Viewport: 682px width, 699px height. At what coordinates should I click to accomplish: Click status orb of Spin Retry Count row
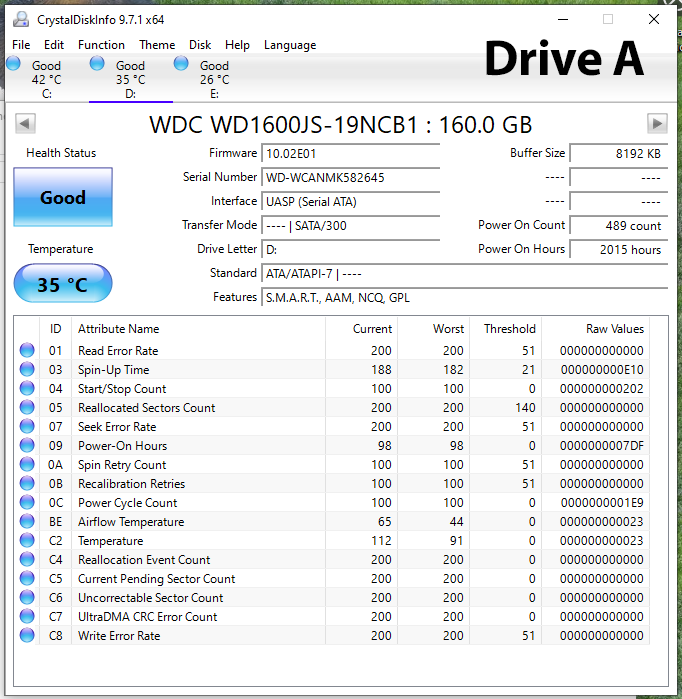pos(27,465)
